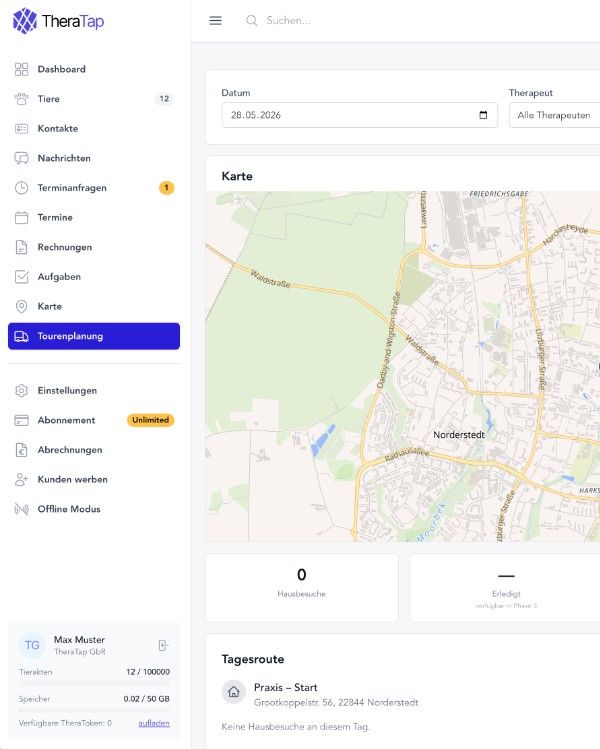600x749 pixels.
Task: Click the logout icon beside Max Muster
Action: [x=163, y=645]
